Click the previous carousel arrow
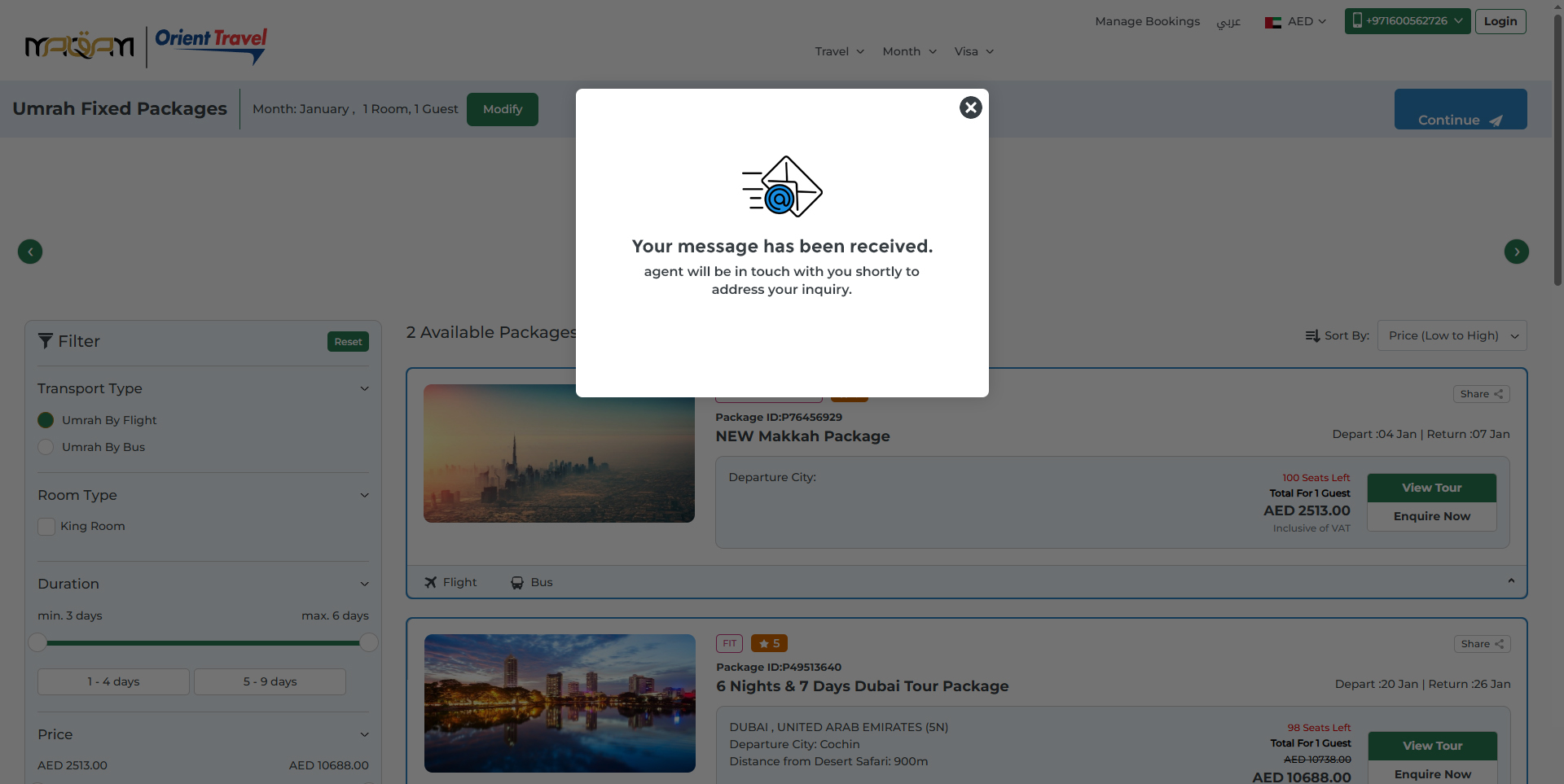 click(30, 252)
